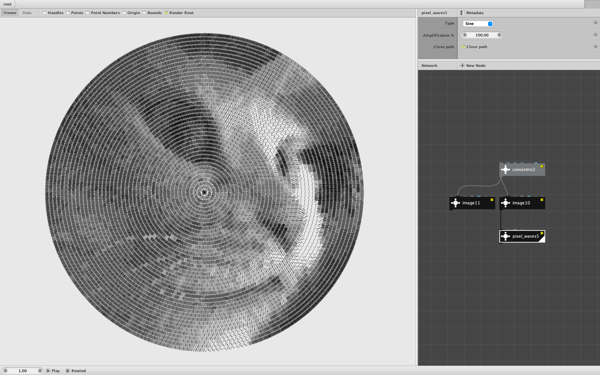Increase frame number with right stepper
This screenshot has width=600, height=375.
pos(40,371)
